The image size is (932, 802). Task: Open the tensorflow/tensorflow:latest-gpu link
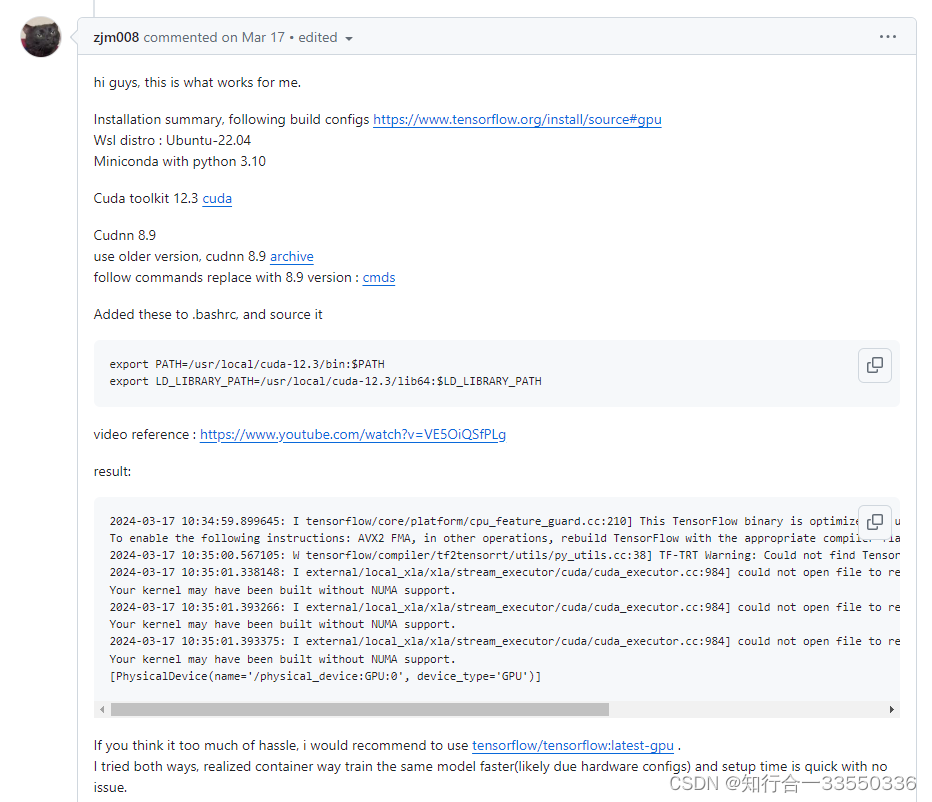click(x=572, y=745)
